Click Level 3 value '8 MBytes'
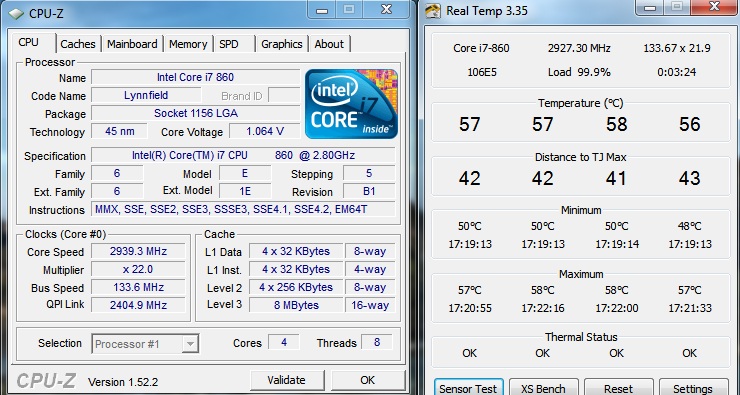The image size is (740, 395). click(x=296, y=305)
